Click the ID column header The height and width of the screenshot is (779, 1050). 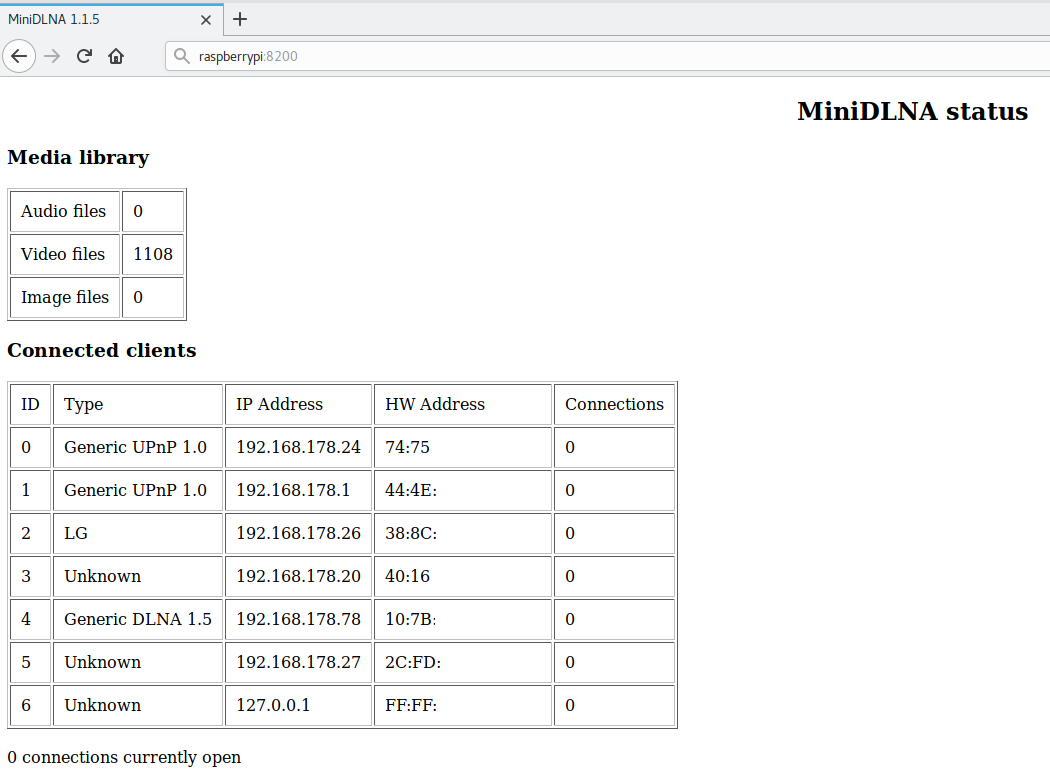(30, 405)
